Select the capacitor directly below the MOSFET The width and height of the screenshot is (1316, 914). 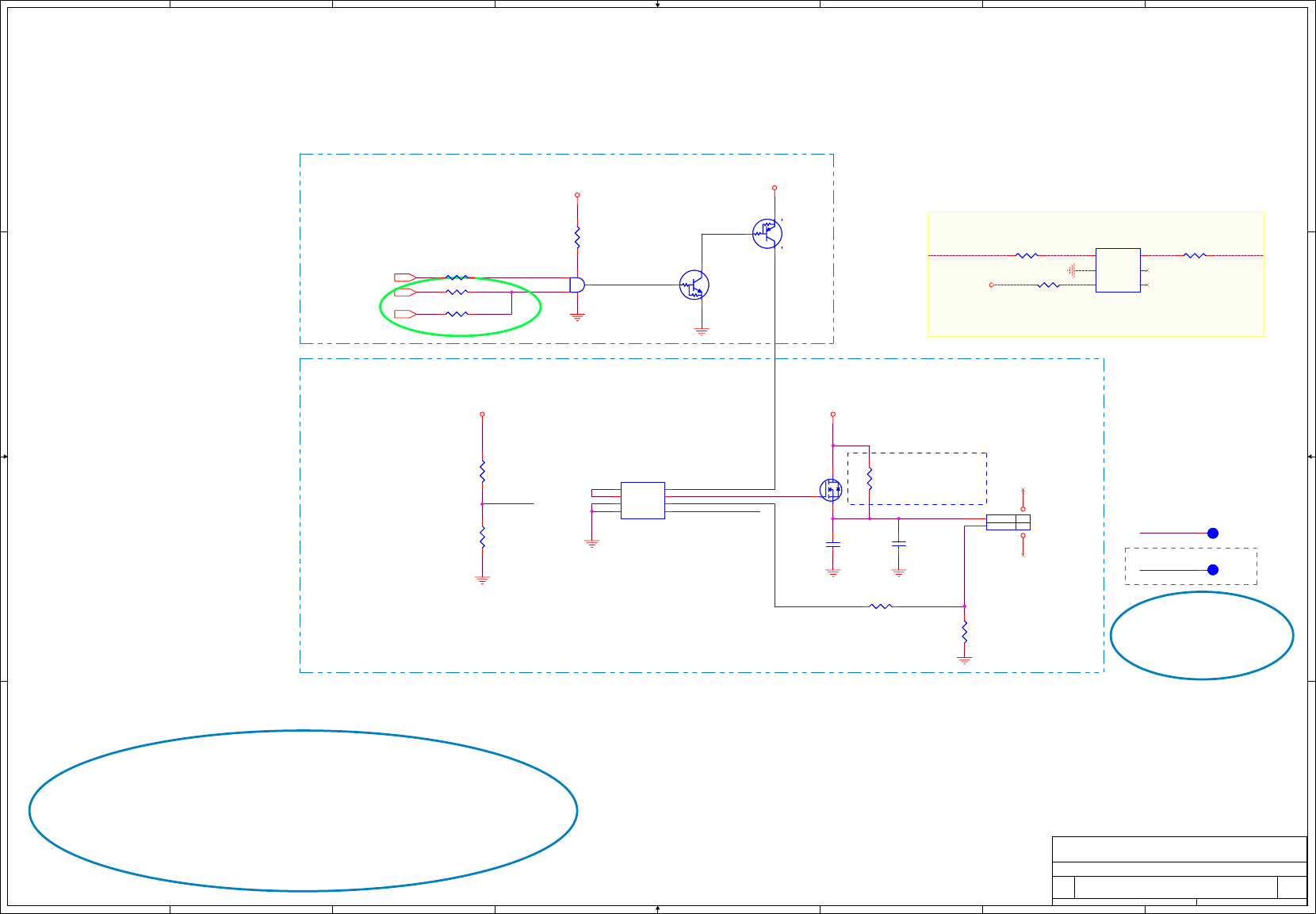click(832, 545)
